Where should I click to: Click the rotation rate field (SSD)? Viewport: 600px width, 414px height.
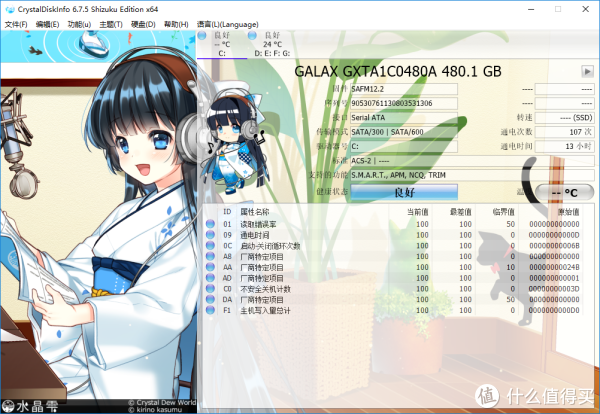(564, 118)
